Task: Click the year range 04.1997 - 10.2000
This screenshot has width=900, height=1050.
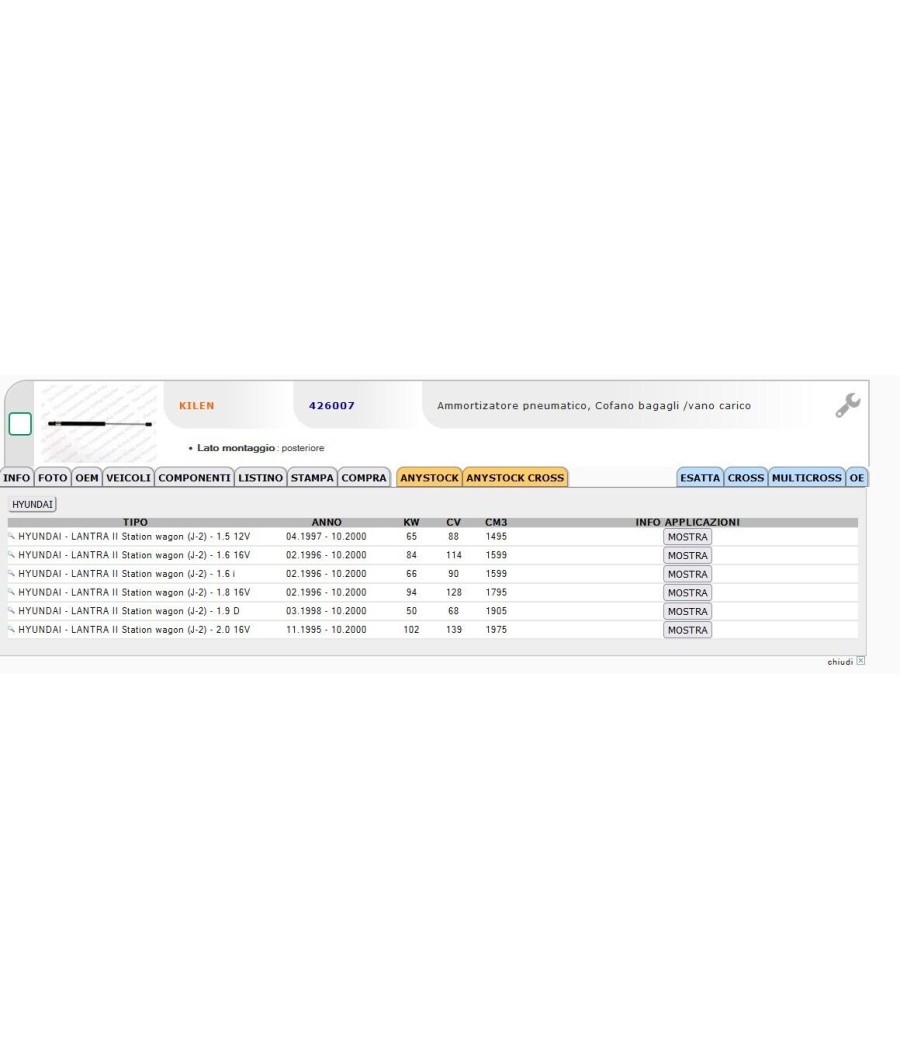Action: coord(326,536)
